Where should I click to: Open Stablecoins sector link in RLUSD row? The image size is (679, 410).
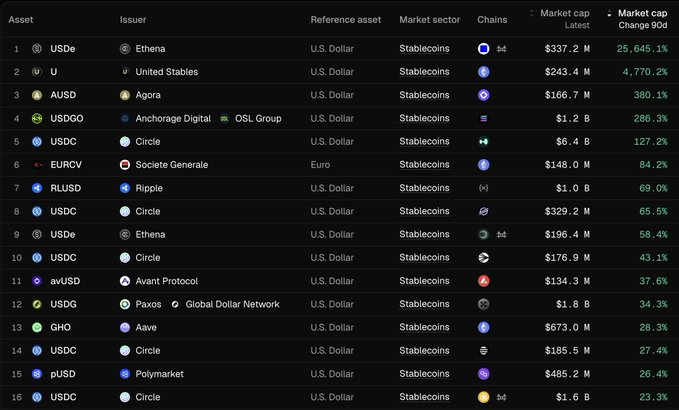[x=424, y=188]
